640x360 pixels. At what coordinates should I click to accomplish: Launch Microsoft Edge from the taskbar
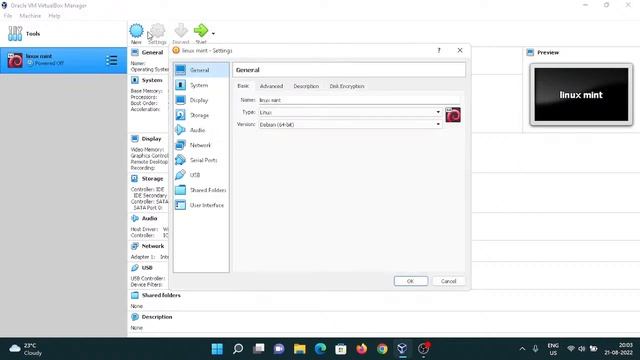point(320,349)
